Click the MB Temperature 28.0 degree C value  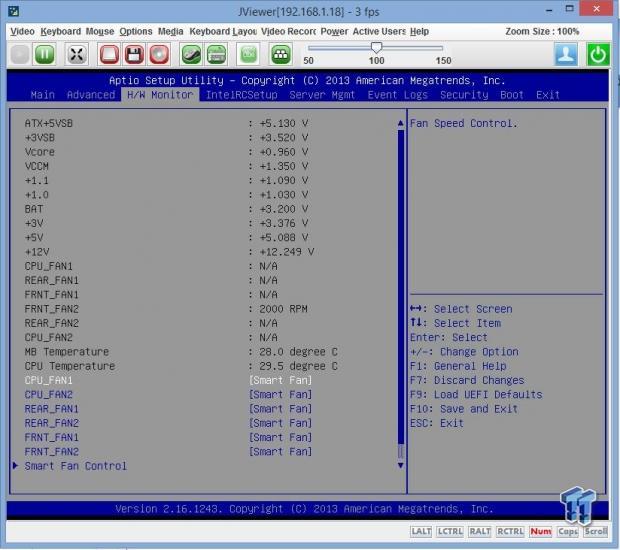[x=298, y=352]
